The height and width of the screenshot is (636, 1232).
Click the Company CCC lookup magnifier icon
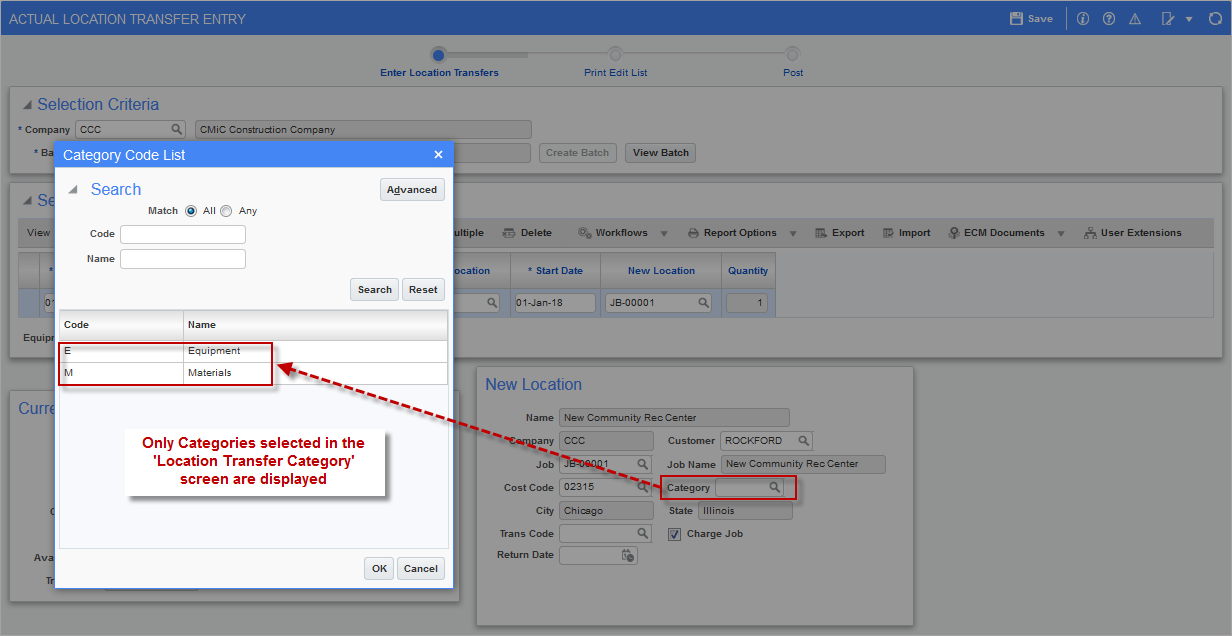tap(177, 130)
